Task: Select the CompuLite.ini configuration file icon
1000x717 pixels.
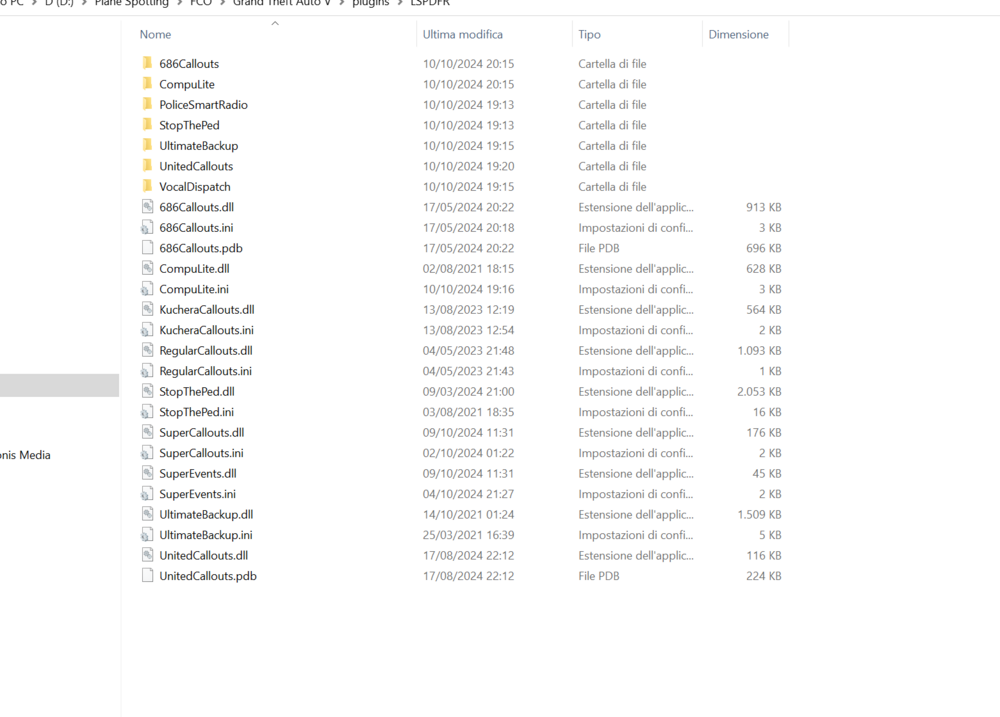Action: tap(147, 289)
